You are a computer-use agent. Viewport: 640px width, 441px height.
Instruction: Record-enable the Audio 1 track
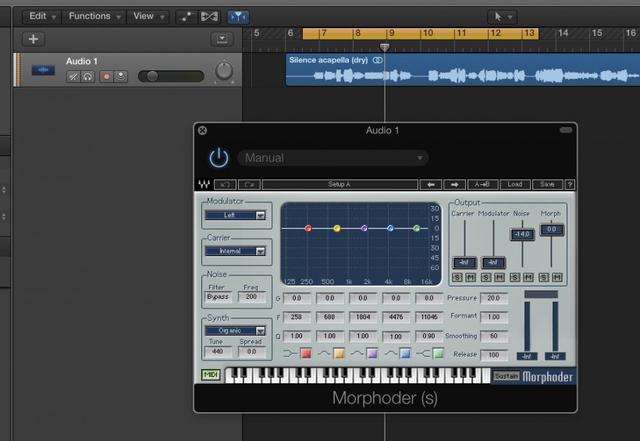click(x=107, y=76)
